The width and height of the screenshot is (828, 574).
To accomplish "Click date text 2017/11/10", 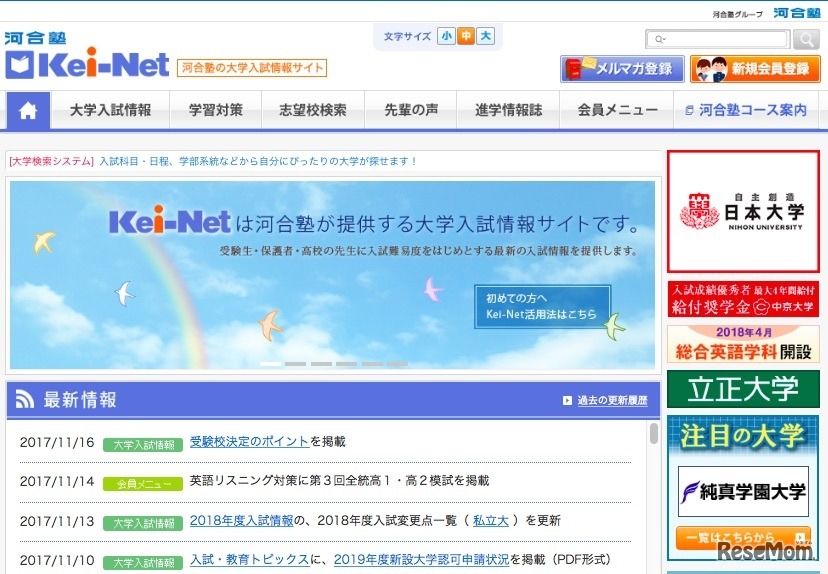I will [x=57, y=560].
